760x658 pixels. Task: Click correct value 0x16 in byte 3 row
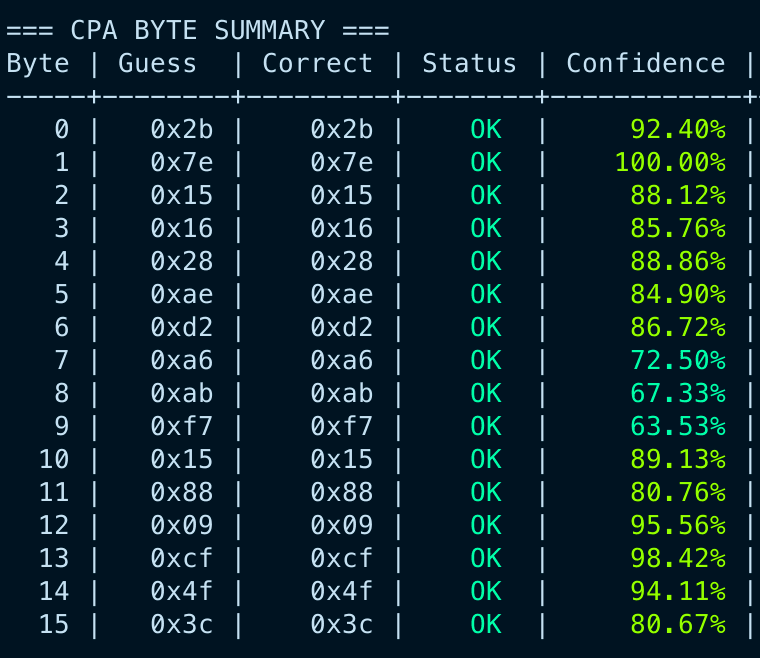[342, 228]
